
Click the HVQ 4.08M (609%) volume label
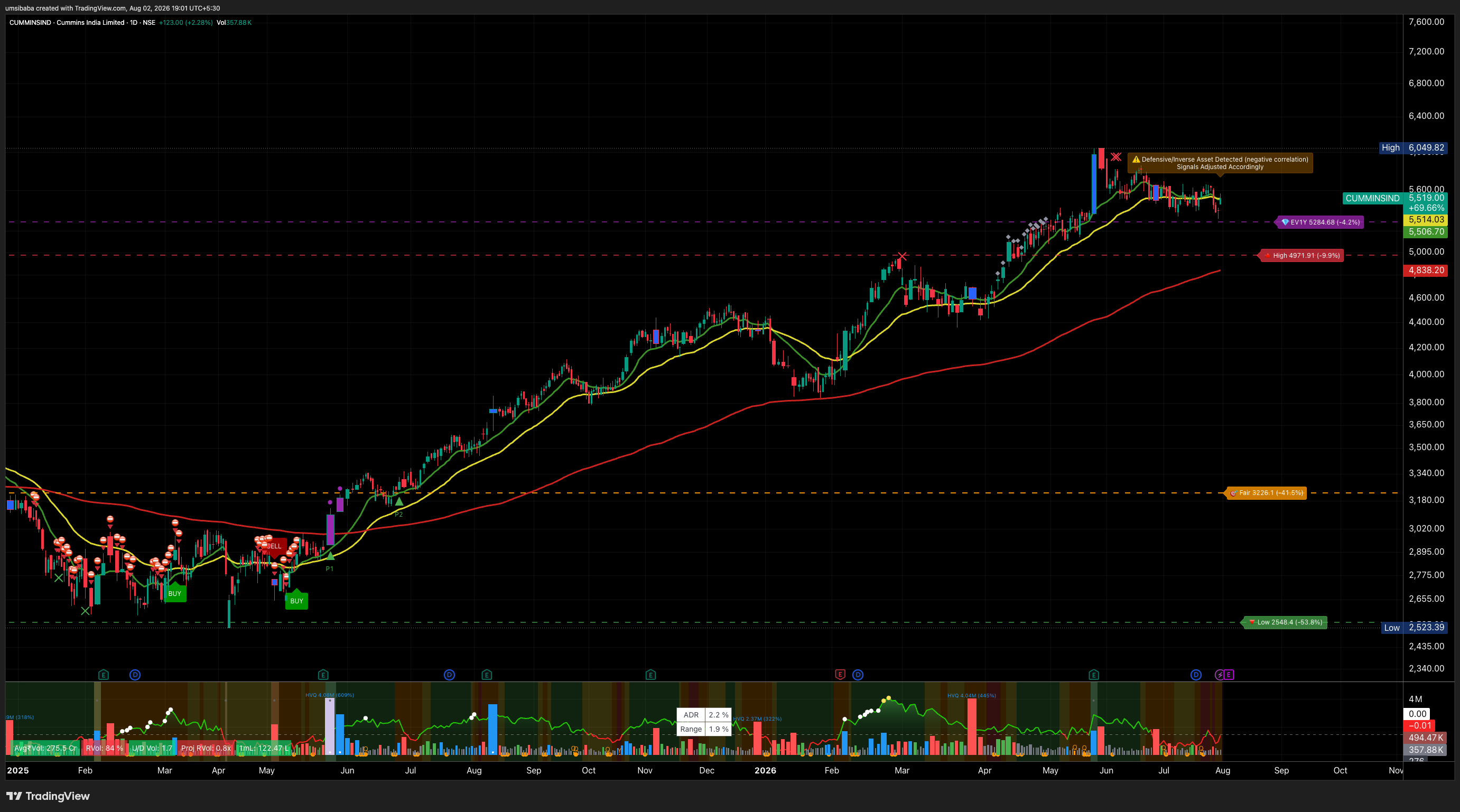pyautogui.click(x=329, y=695)
